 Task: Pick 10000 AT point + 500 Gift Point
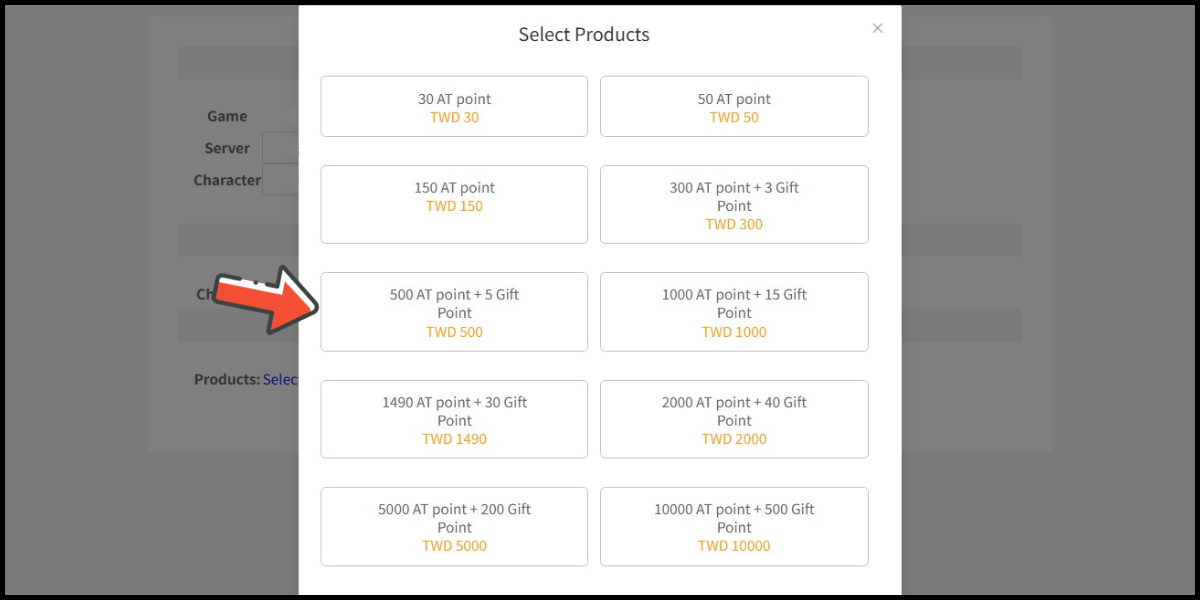734,526
